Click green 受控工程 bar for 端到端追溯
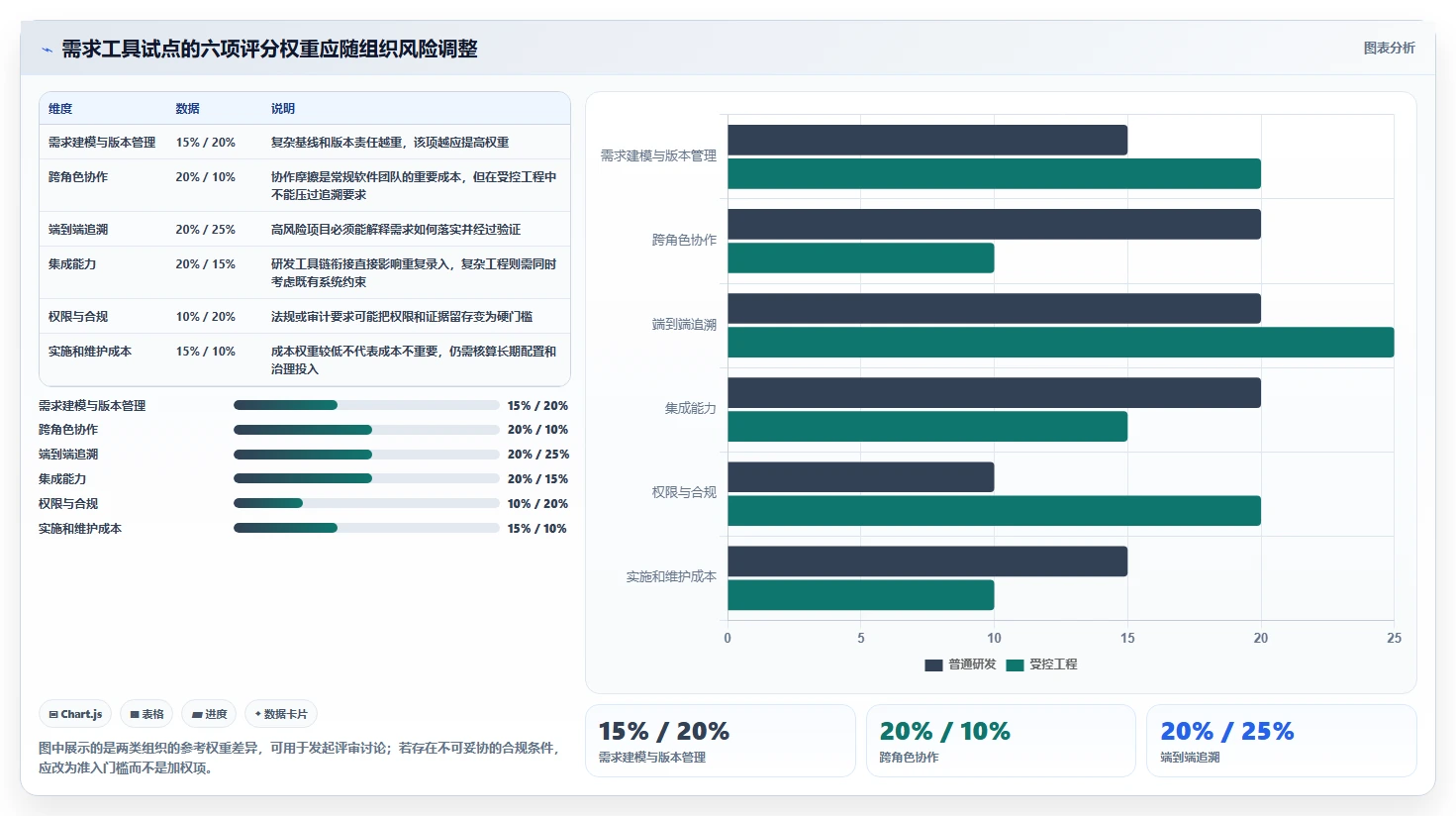The width and height of the screenshot is (1456, 816). 1061,342
